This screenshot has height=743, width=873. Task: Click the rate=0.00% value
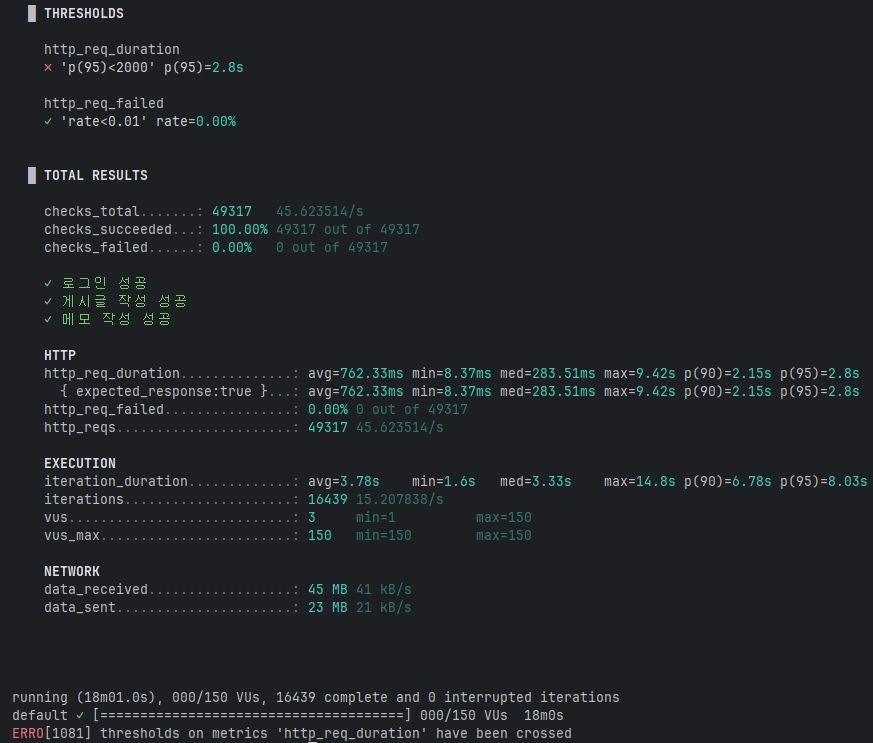click(x=195, y=121)
